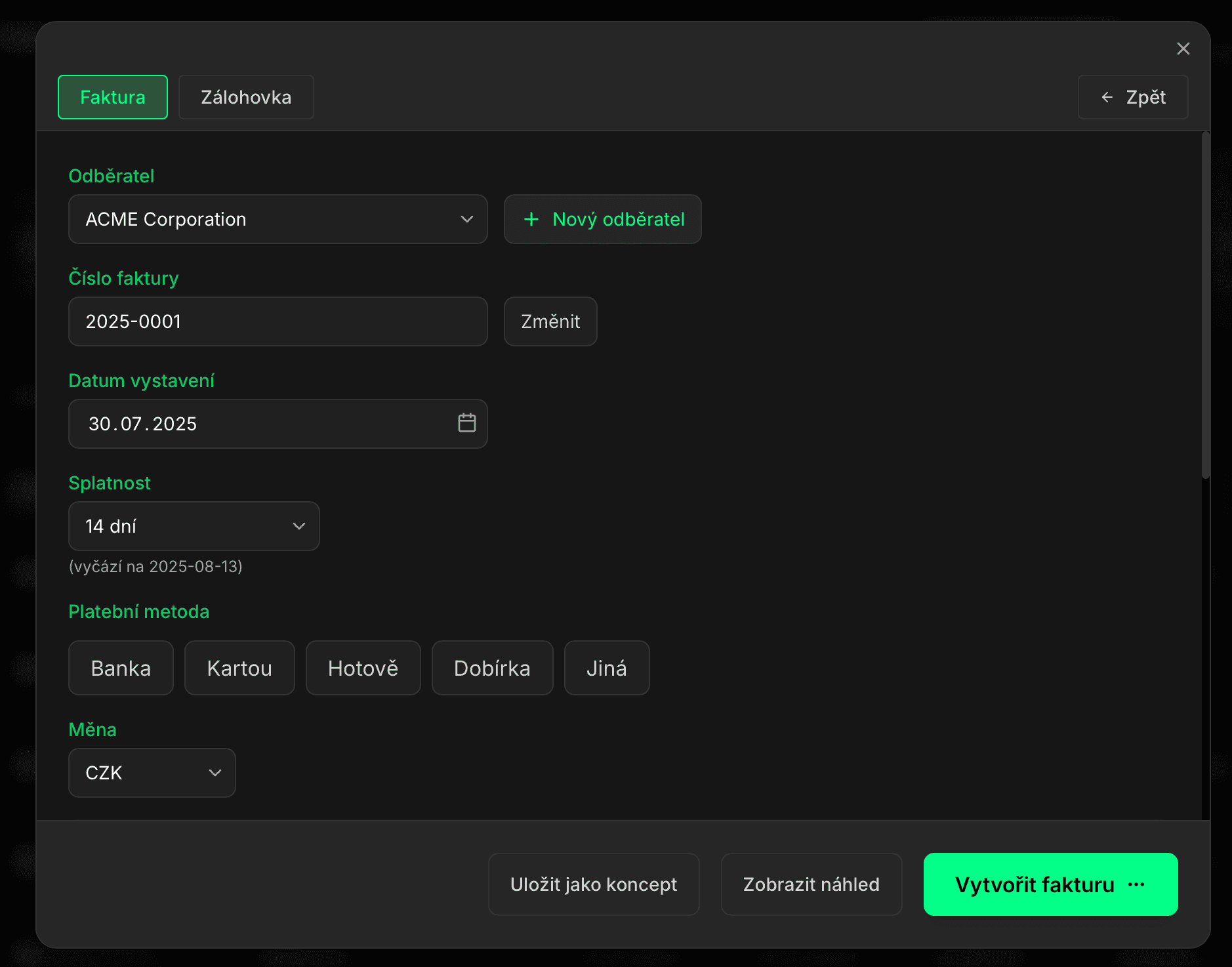Switch to the Faktura tab

[112, 97]
